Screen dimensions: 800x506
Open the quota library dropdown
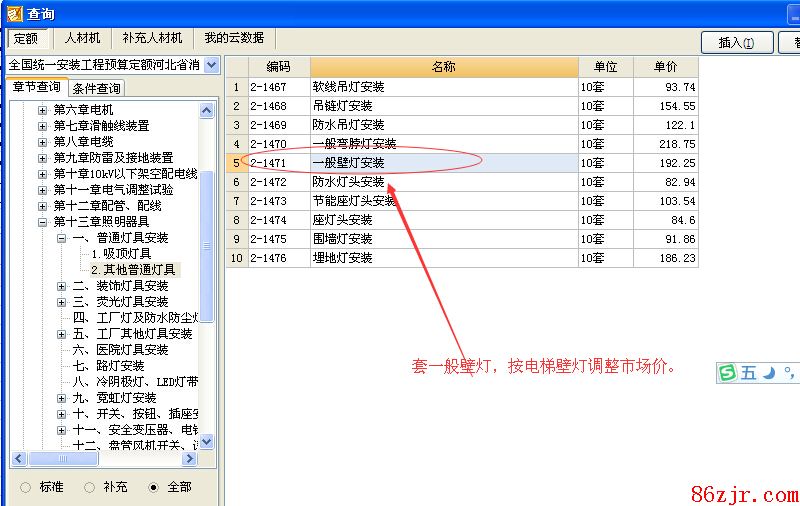[x=211, y=65]
